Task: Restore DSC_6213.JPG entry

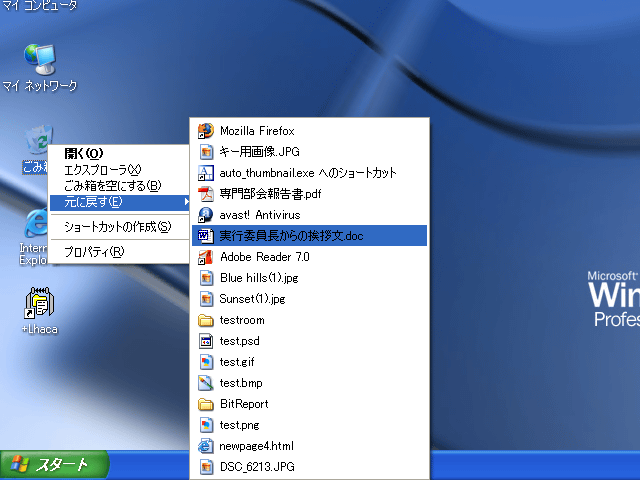Action: [309, 467]
